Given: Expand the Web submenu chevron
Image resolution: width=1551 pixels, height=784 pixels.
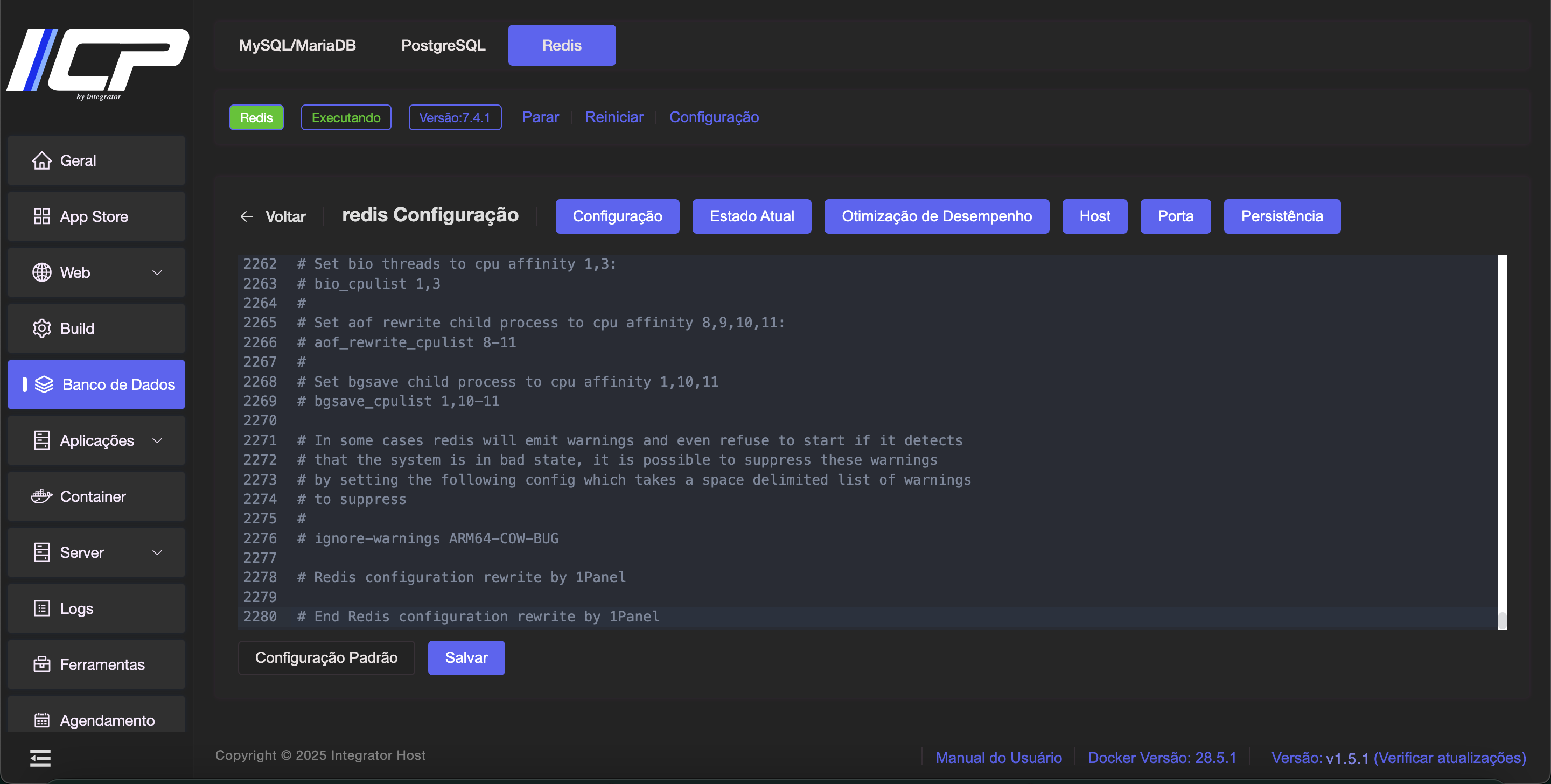Looking at the screenshot, I should [x=157, y=273].
